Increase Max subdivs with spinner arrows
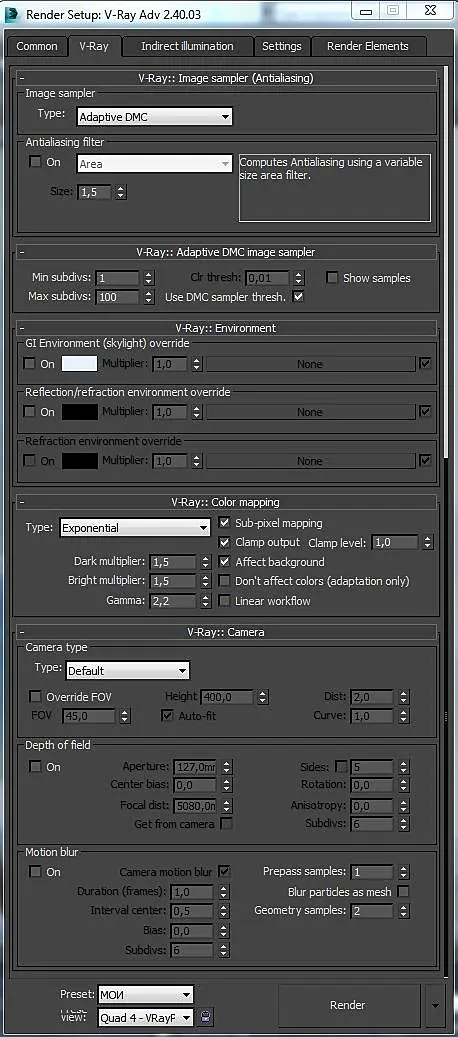458x1037 pixels. pos(149,294)
